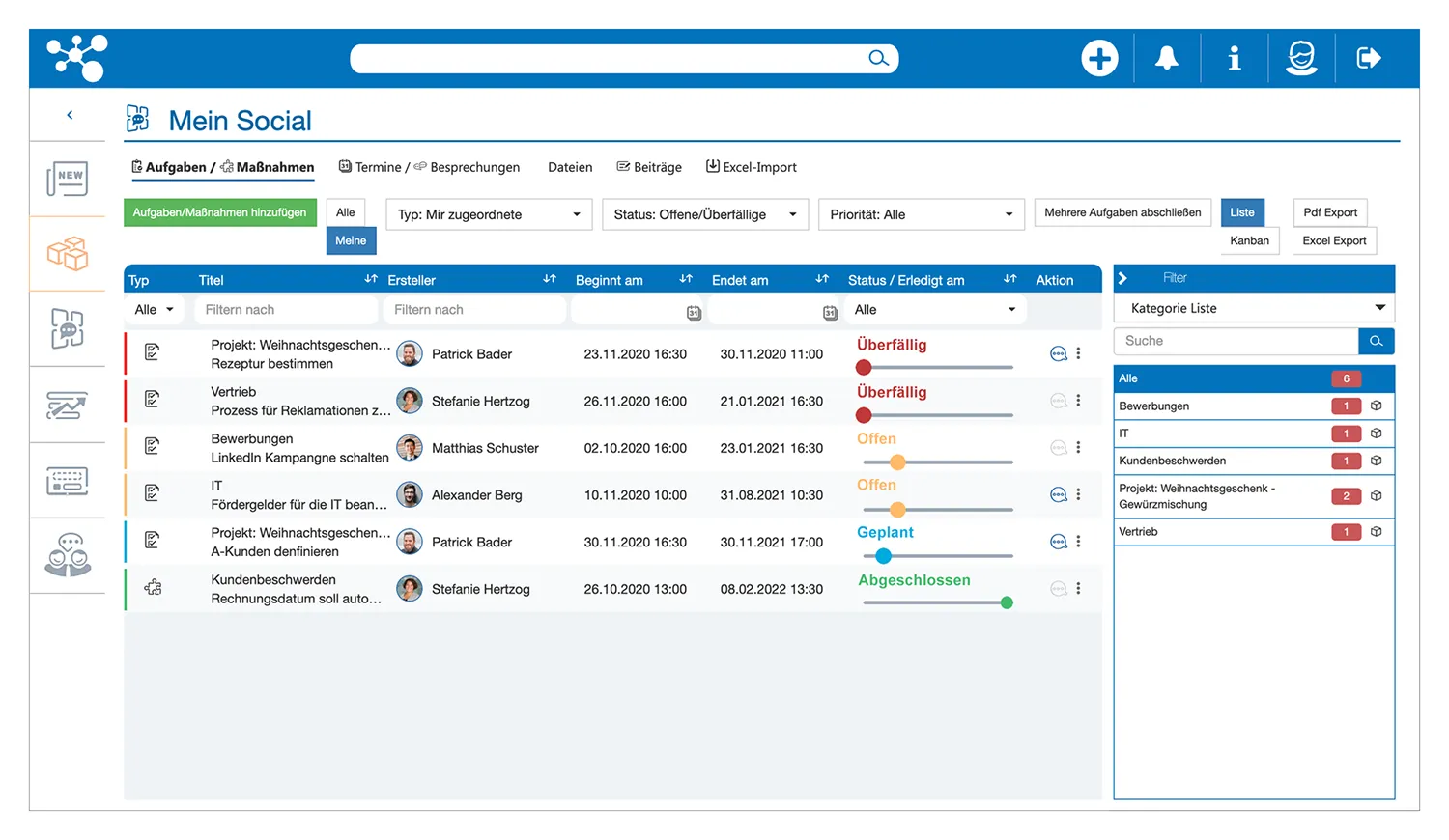The height and width of the screenshot is (840, 1449).
Task: Expand Status: Offene/Überfällige dropdown
Action: 704,214
